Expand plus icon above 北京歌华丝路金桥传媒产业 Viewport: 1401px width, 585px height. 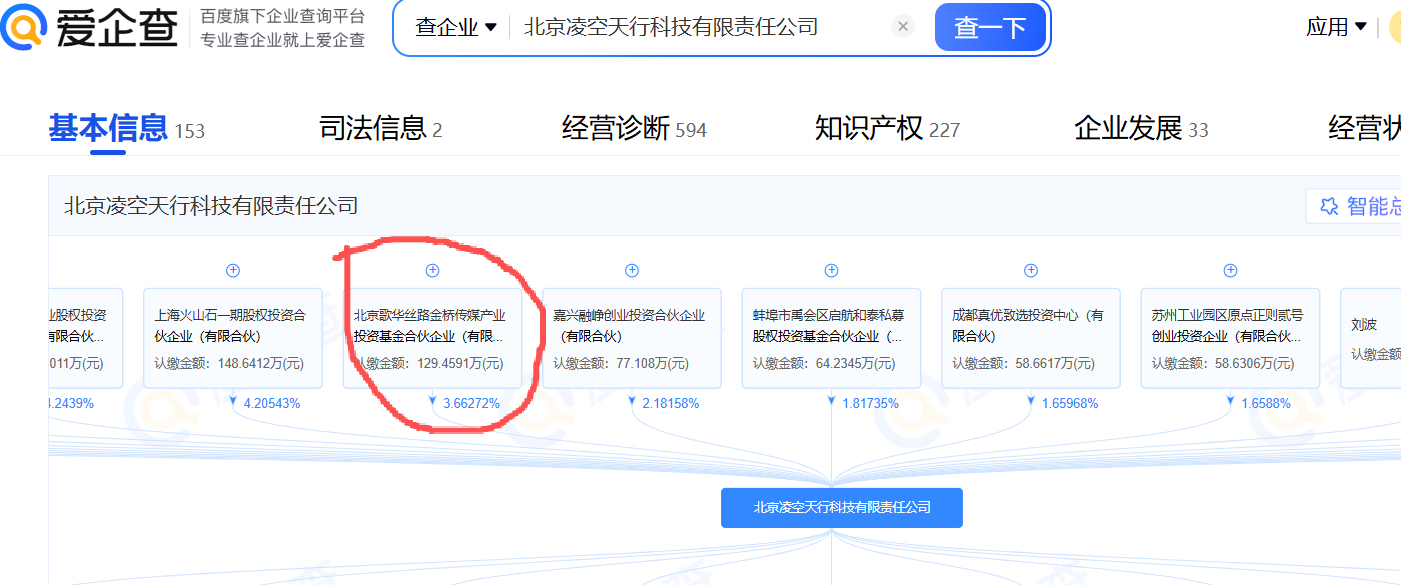click(432, 270)
